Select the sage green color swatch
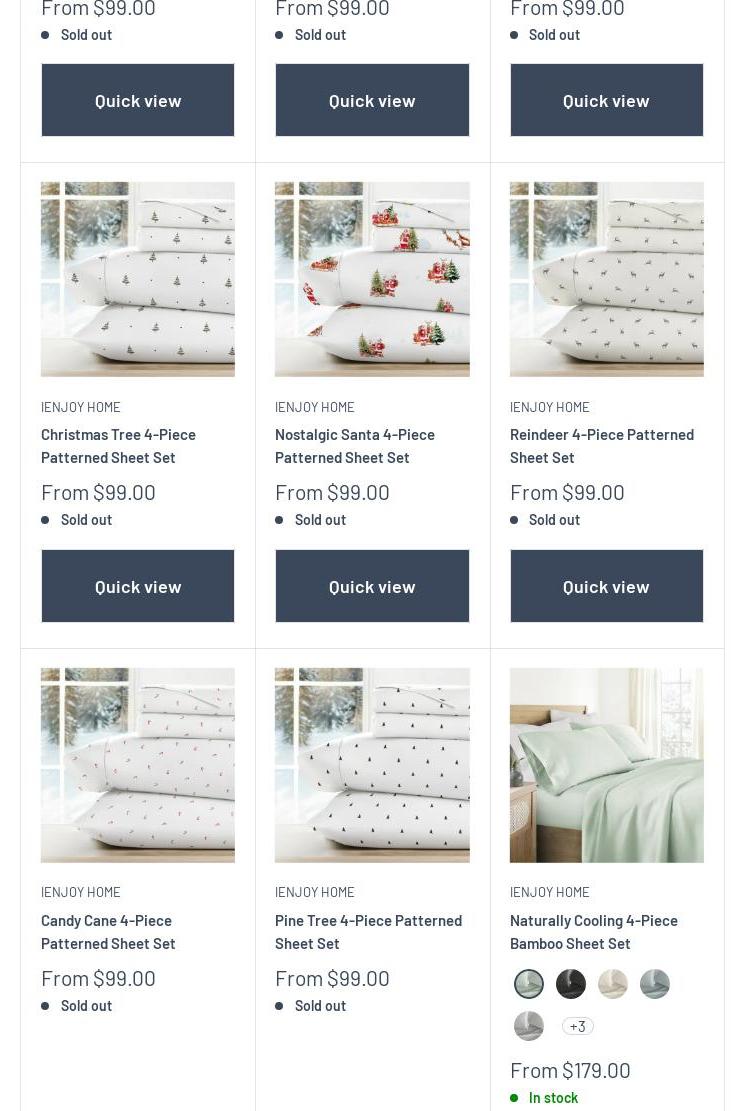745x1111 pixels. [x=529, y=983]
